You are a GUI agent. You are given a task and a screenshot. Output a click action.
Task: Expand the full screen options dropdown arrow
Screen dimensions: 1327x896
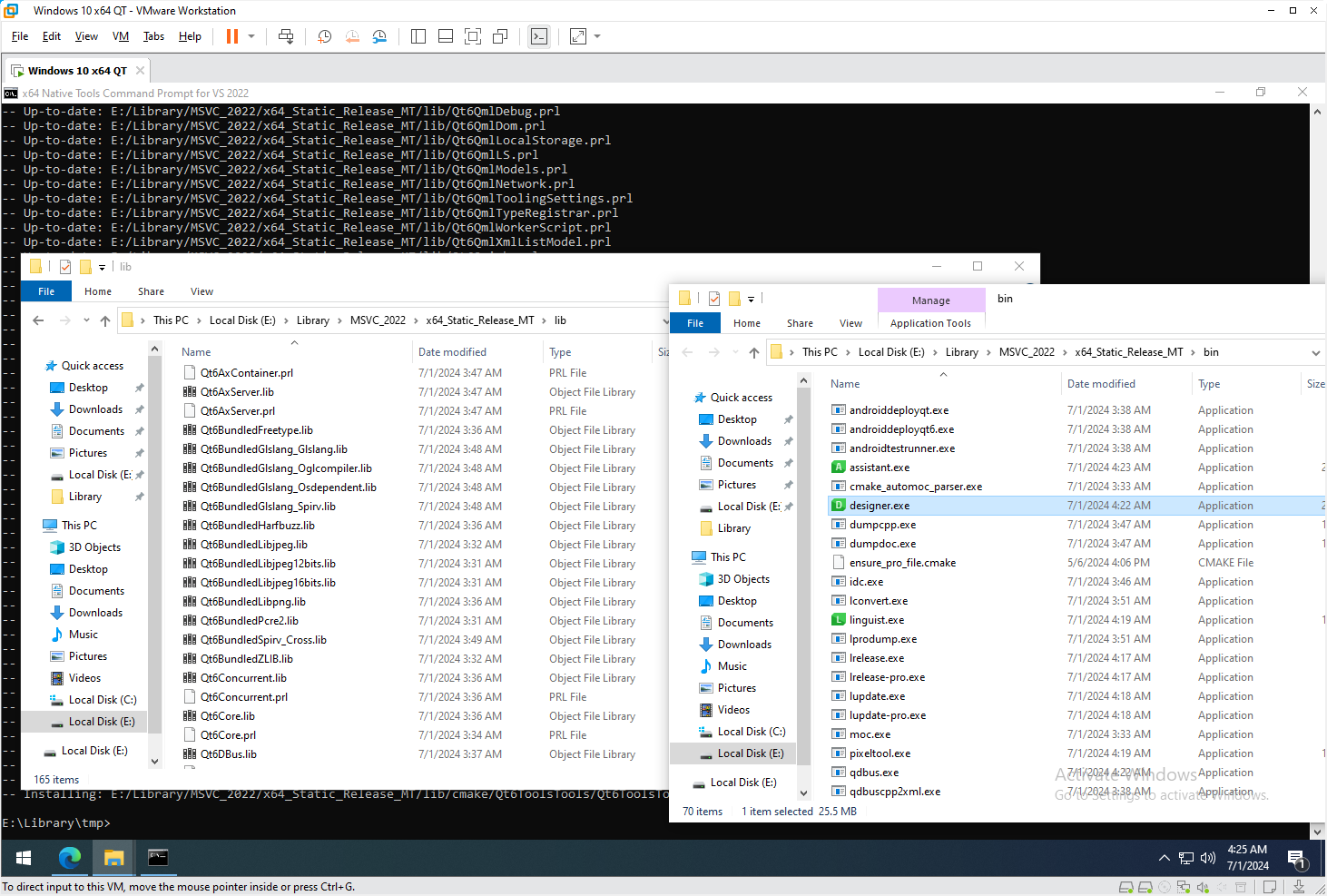coord(597,36)
